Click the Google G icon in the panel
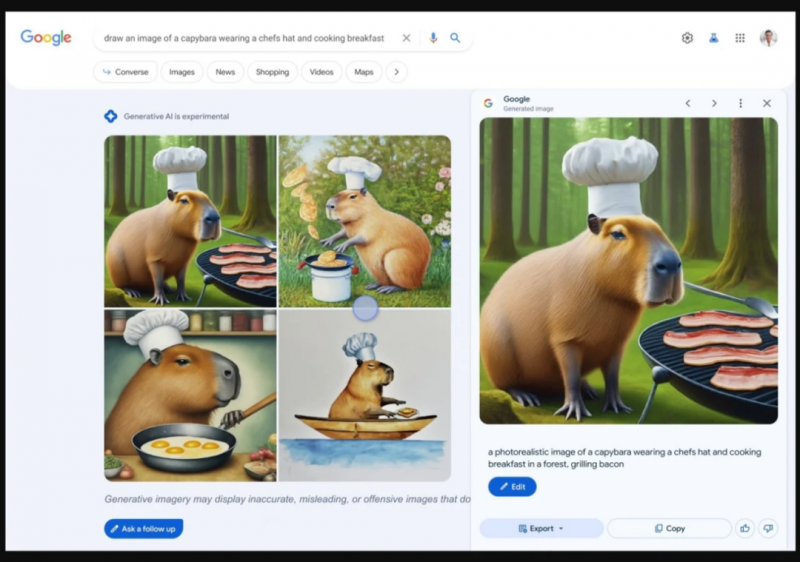 click(x=488, y=104)
